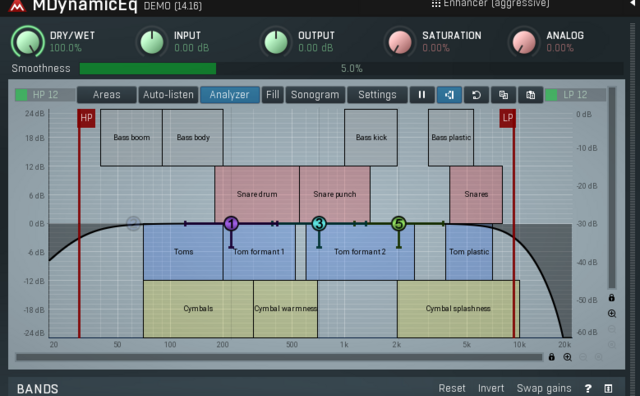Click the HP 12 filter type label
This screenshot has height=396, width=640.
tap(45, 95)
